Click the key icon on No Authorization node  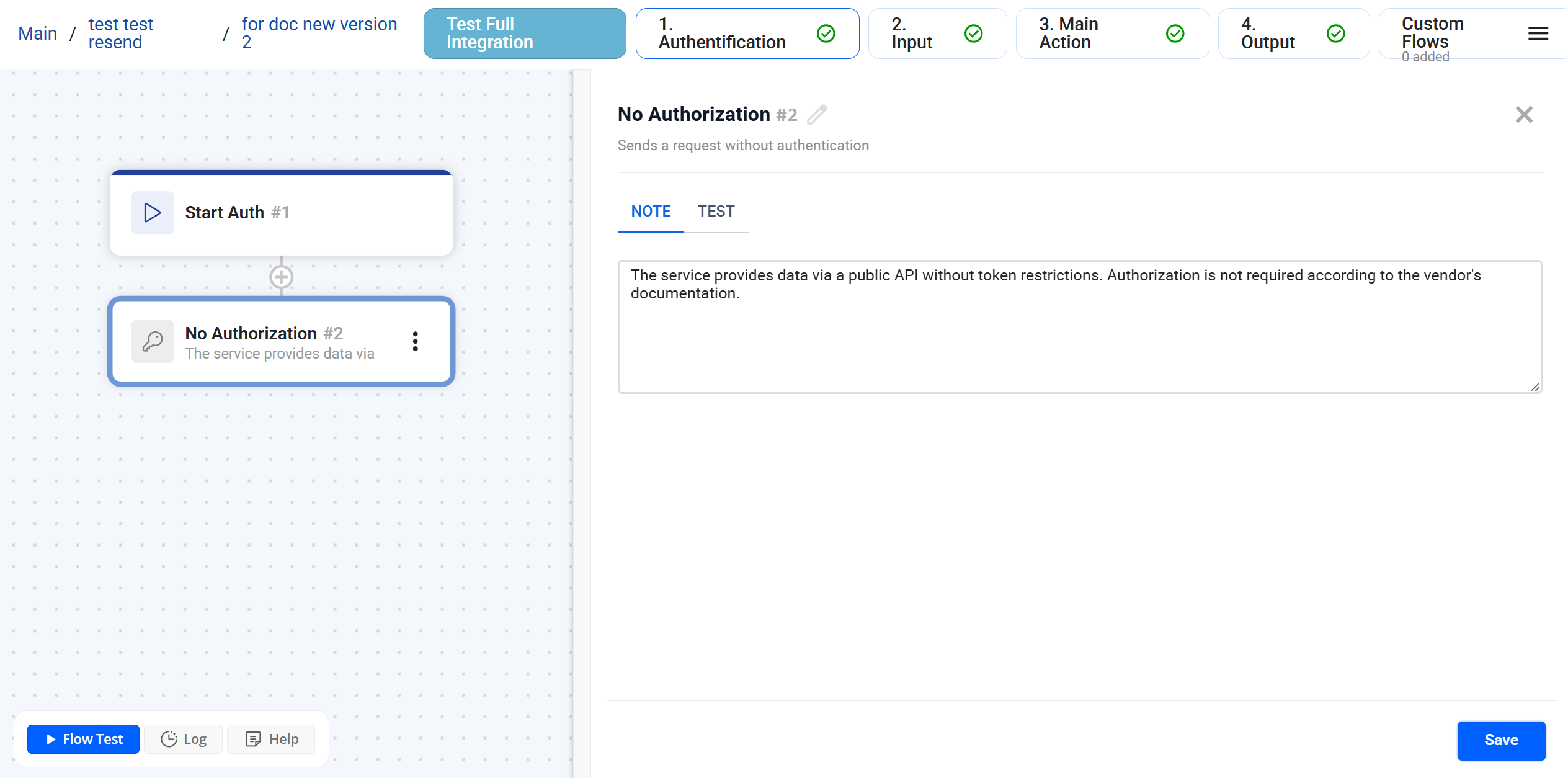tap(153, 341)
